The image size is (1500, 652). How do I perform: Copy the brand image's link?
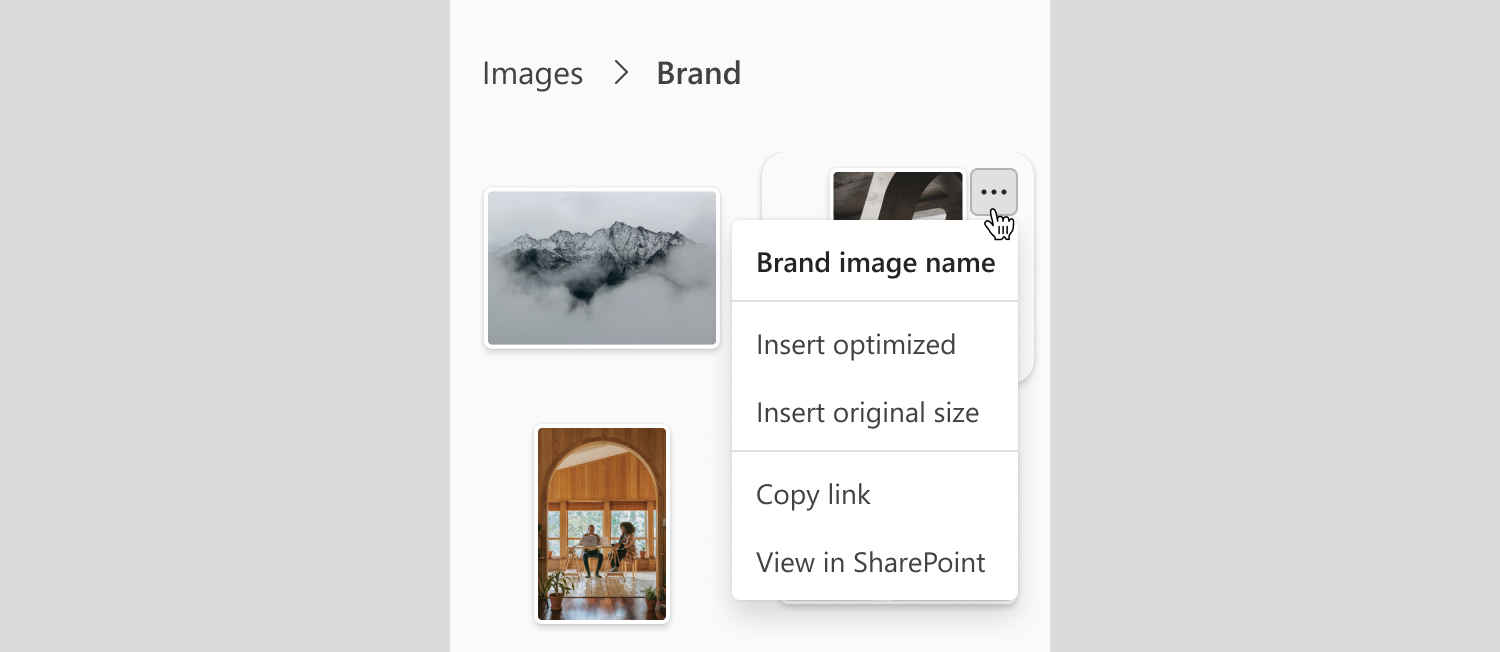(813, 495)
